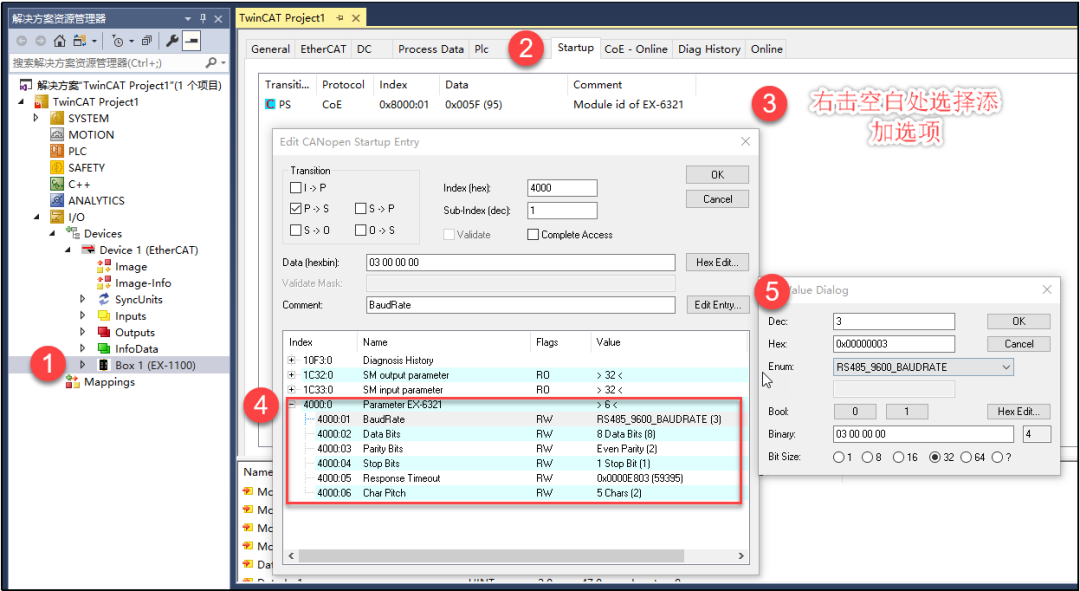Collapse the I/O tree node

37,218
